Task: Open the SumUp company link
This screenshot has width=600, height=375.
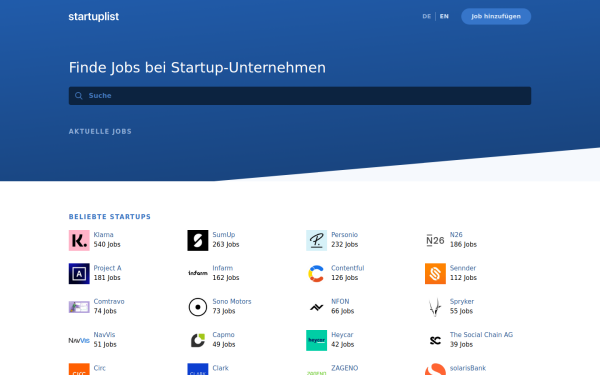Action: pos(224,235)
